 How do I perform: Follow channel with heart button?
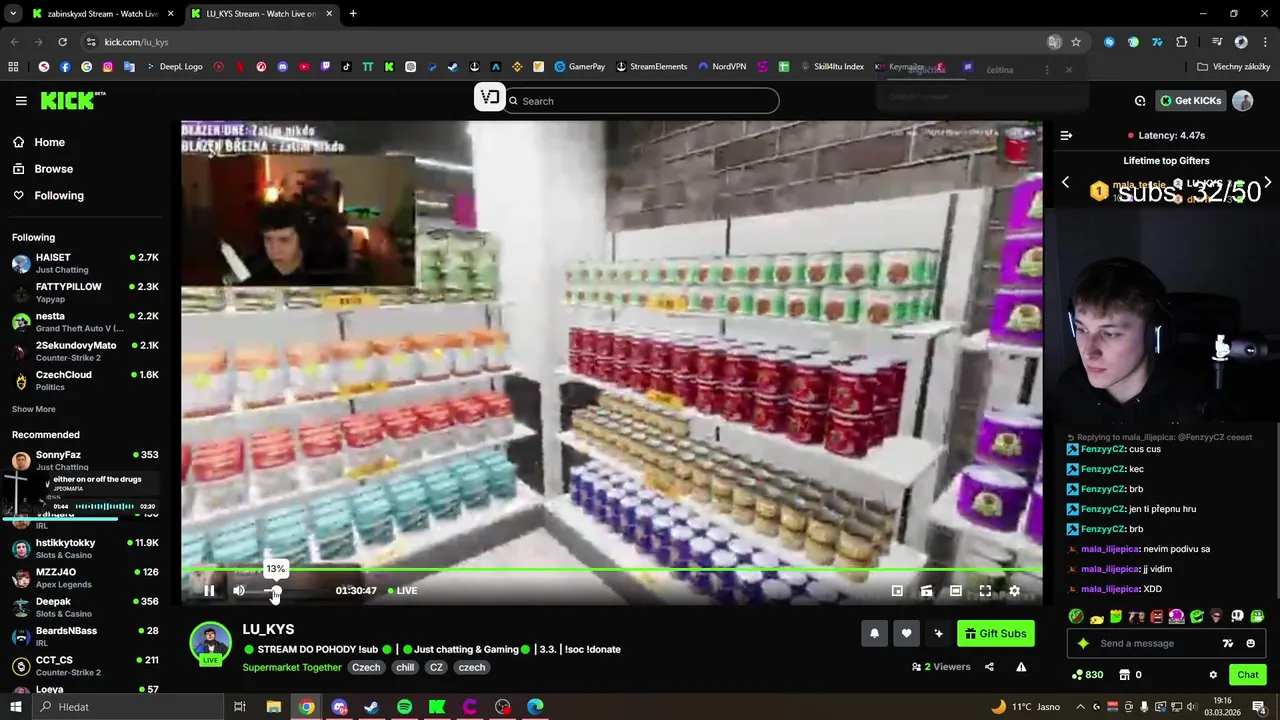click(x=907, y=633)
